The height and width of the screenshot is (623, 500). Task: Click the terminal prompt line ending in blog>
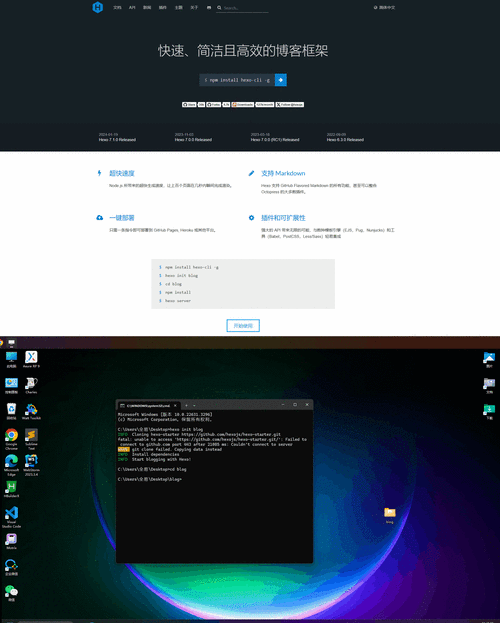[x=149, y=479]
